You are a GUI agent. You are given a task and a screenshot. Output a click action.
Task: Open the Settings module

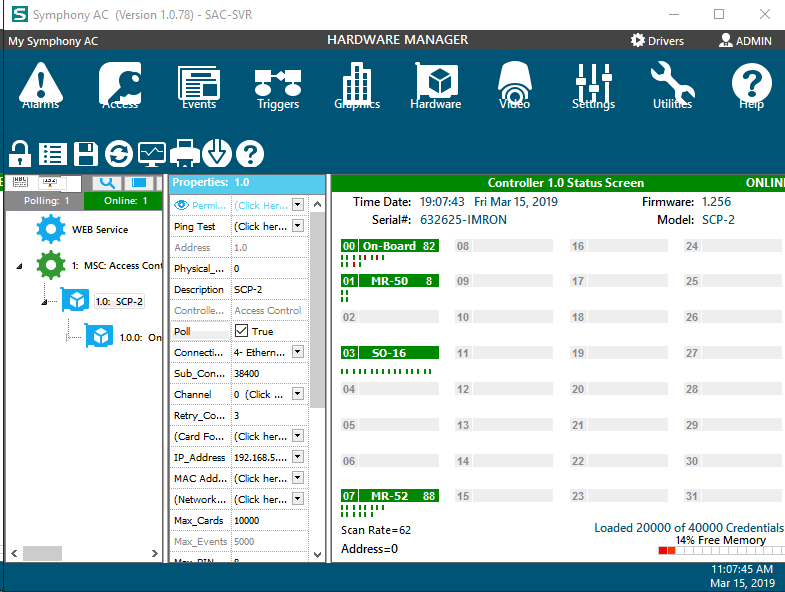593,86
